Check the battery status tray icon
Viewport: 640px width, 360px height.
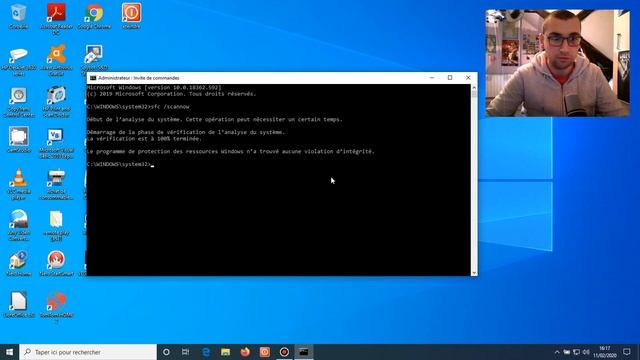click(567, 352)
